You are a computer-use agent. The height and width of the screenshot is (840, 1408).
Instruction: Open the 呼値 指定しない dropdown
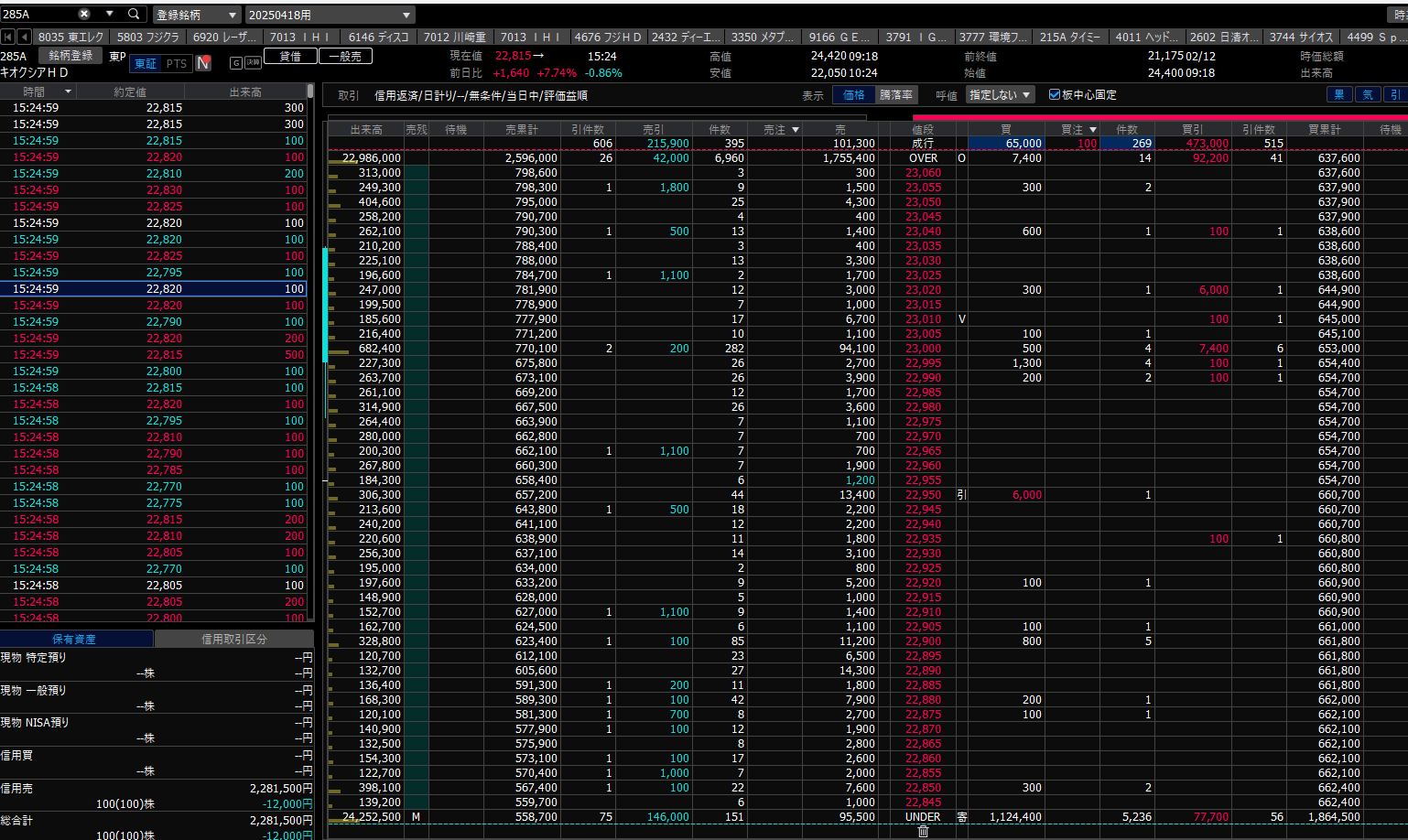pos(1000,95)
